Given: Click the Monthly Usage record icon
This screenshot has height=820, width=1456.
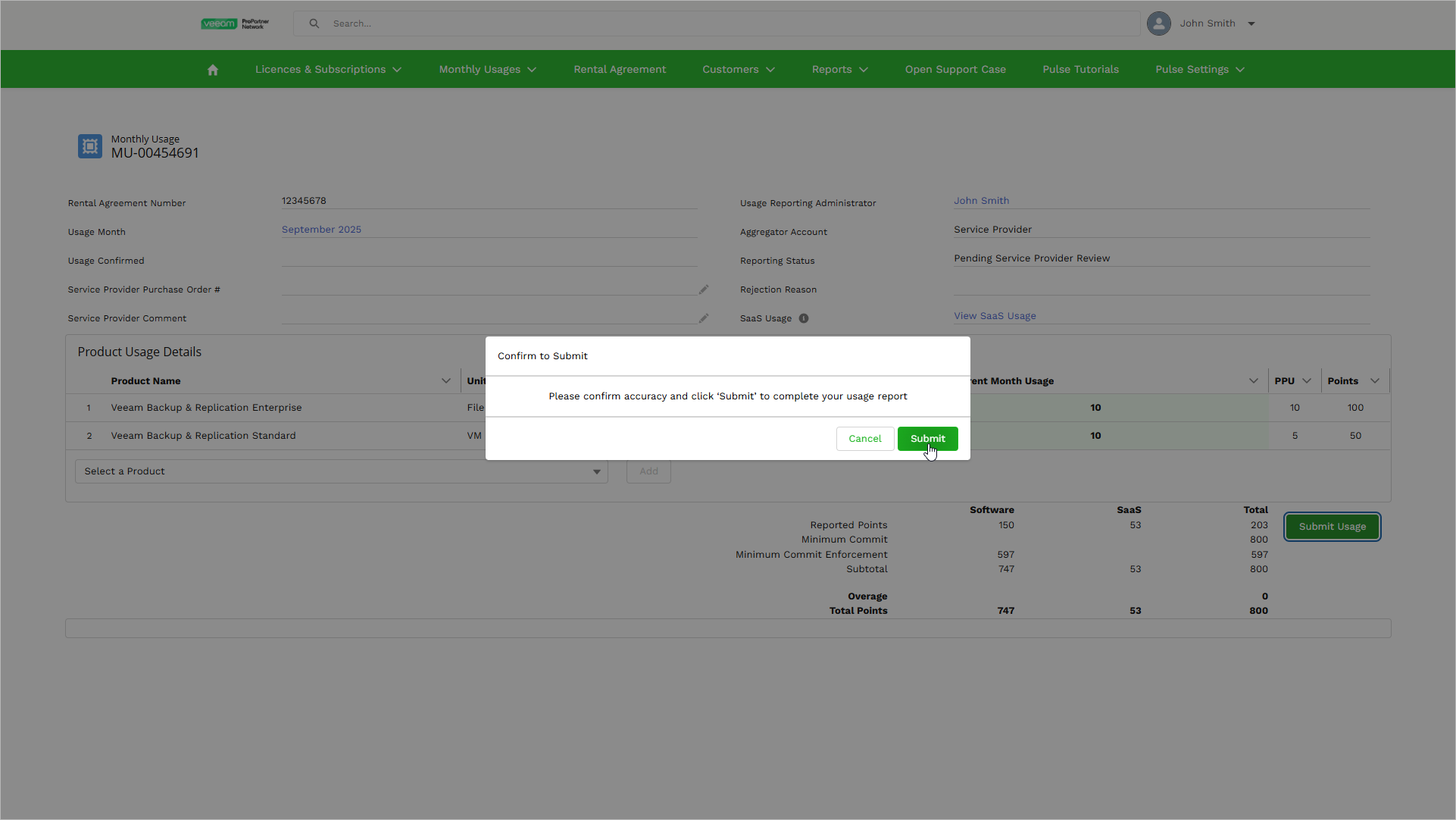Looking at the screenshot, I should (x=90, y=146).
